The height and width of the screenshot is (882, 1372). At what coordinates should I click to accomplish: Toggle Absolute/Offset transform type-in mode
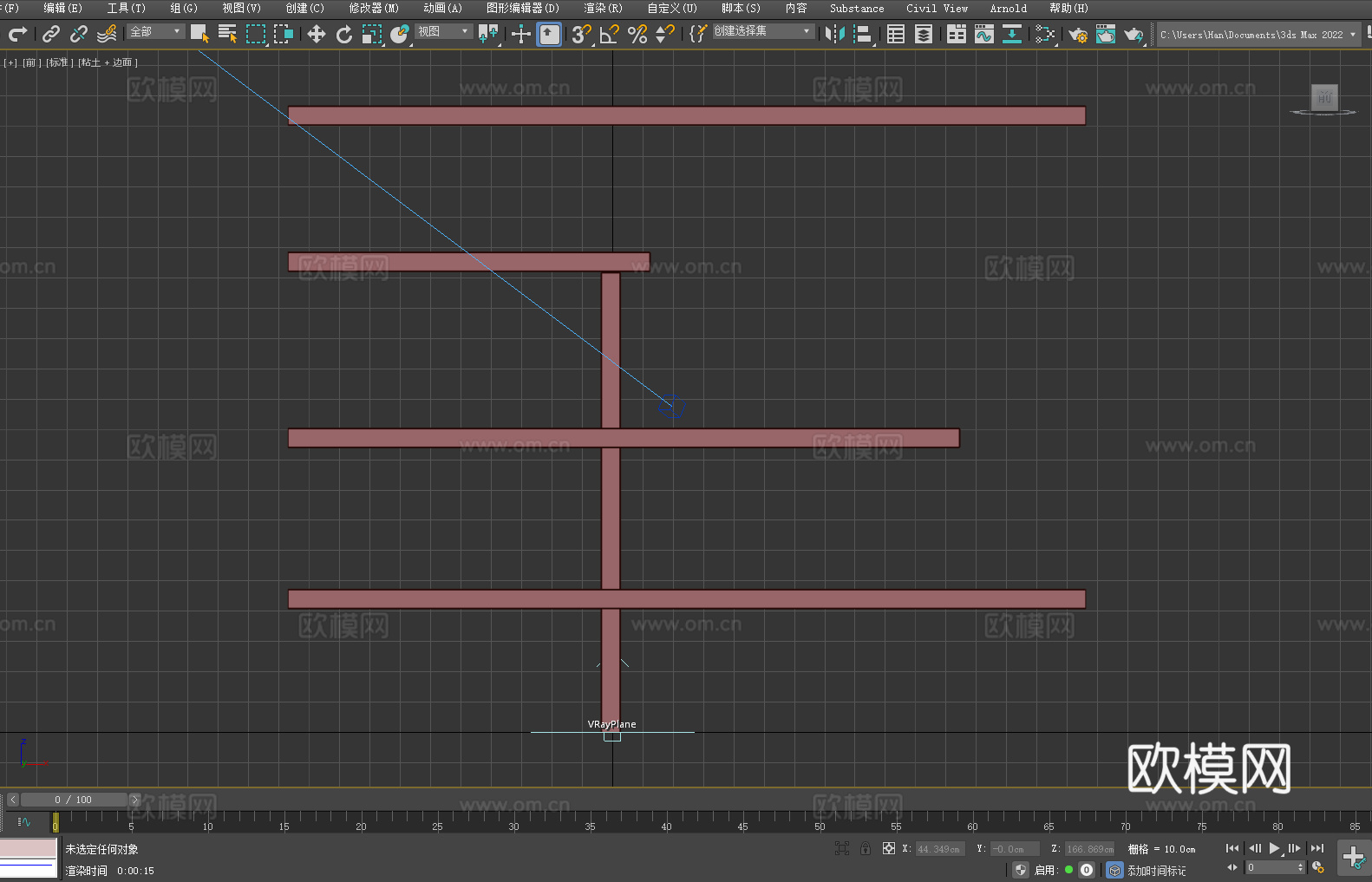tap(889, 848)
